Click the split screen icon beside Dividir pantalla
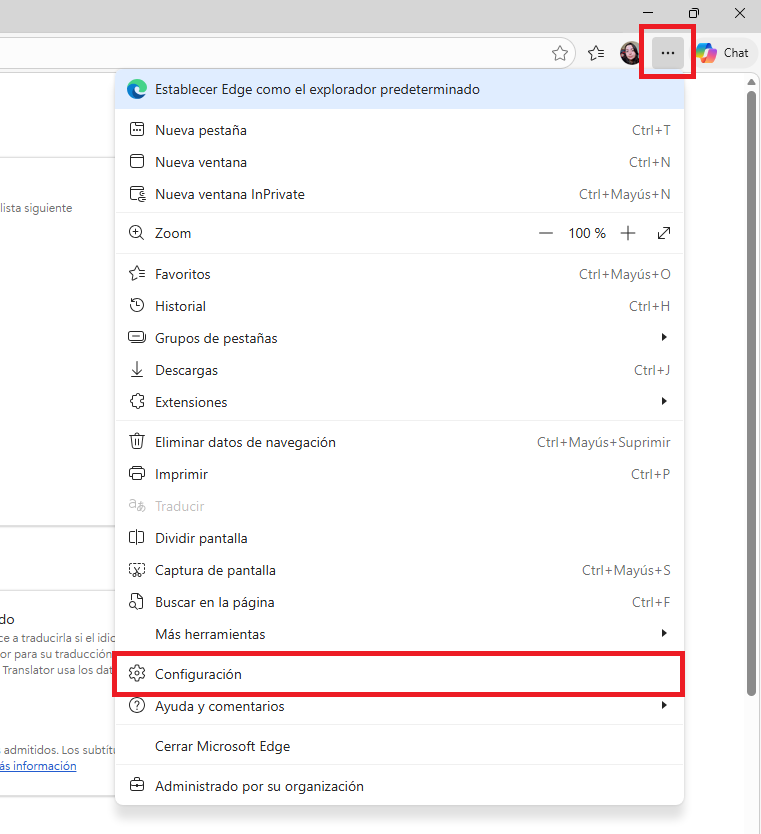Screen dimensions: 761x834 137,537
